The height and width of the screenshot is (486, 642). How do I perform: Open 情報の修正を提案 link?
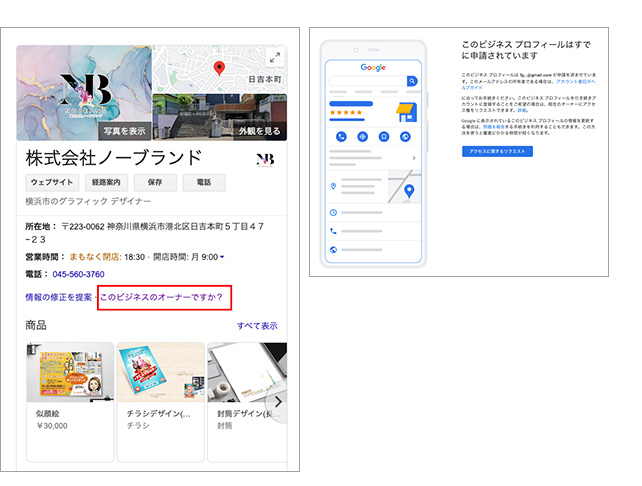(59, 297)
